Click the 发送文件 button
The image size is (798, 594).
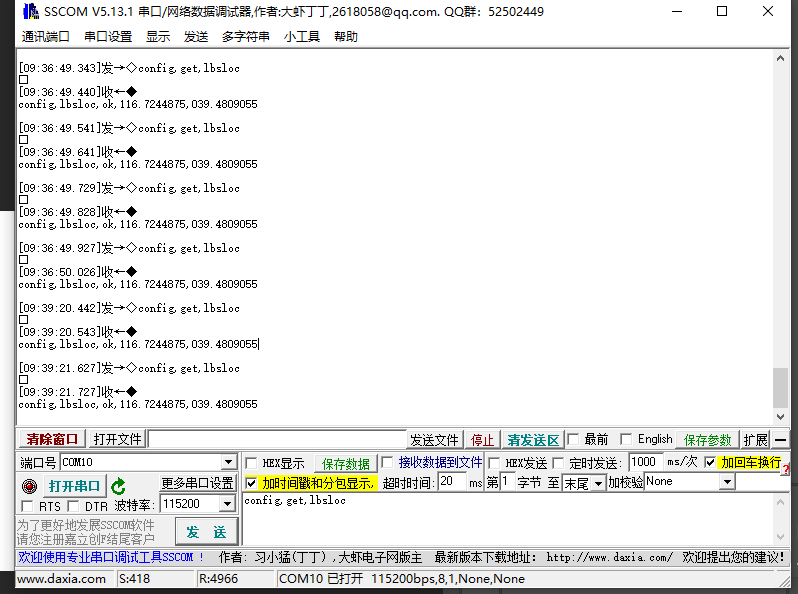click(434, 439)
